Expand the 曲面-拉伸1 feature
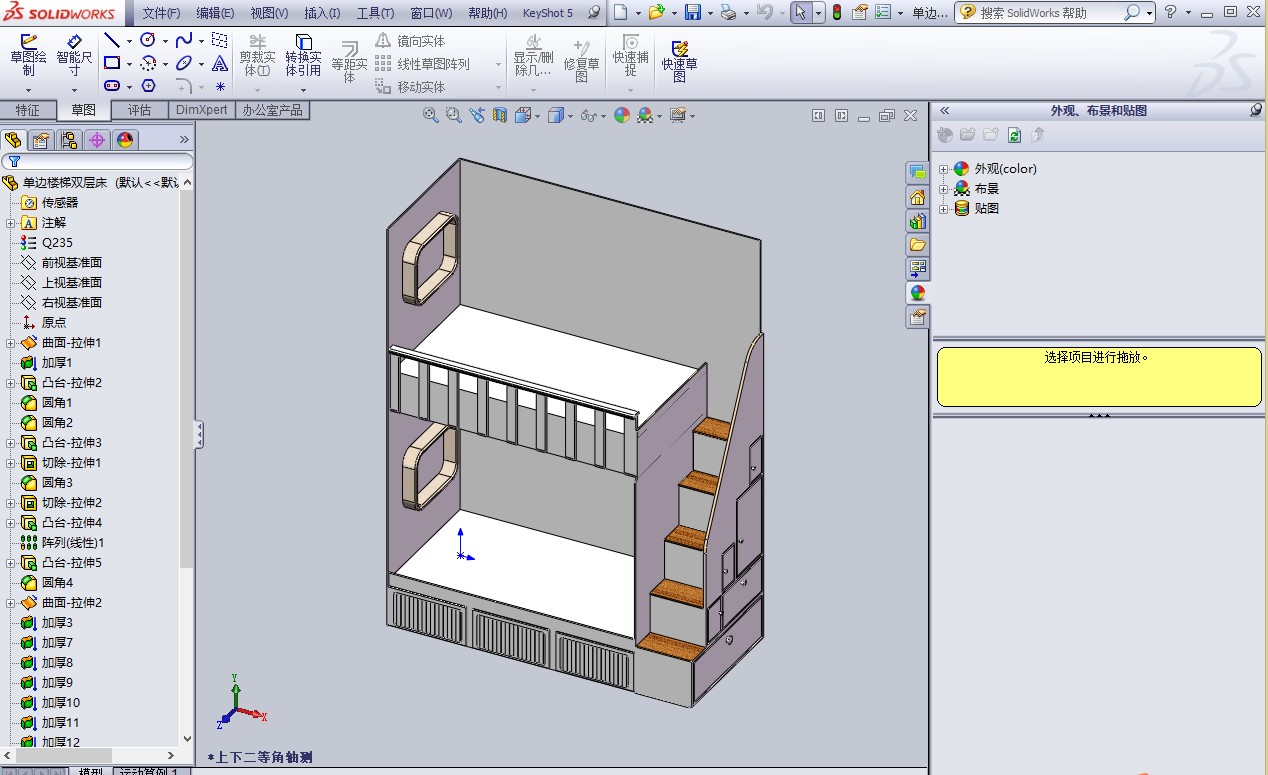 (11, 343)
